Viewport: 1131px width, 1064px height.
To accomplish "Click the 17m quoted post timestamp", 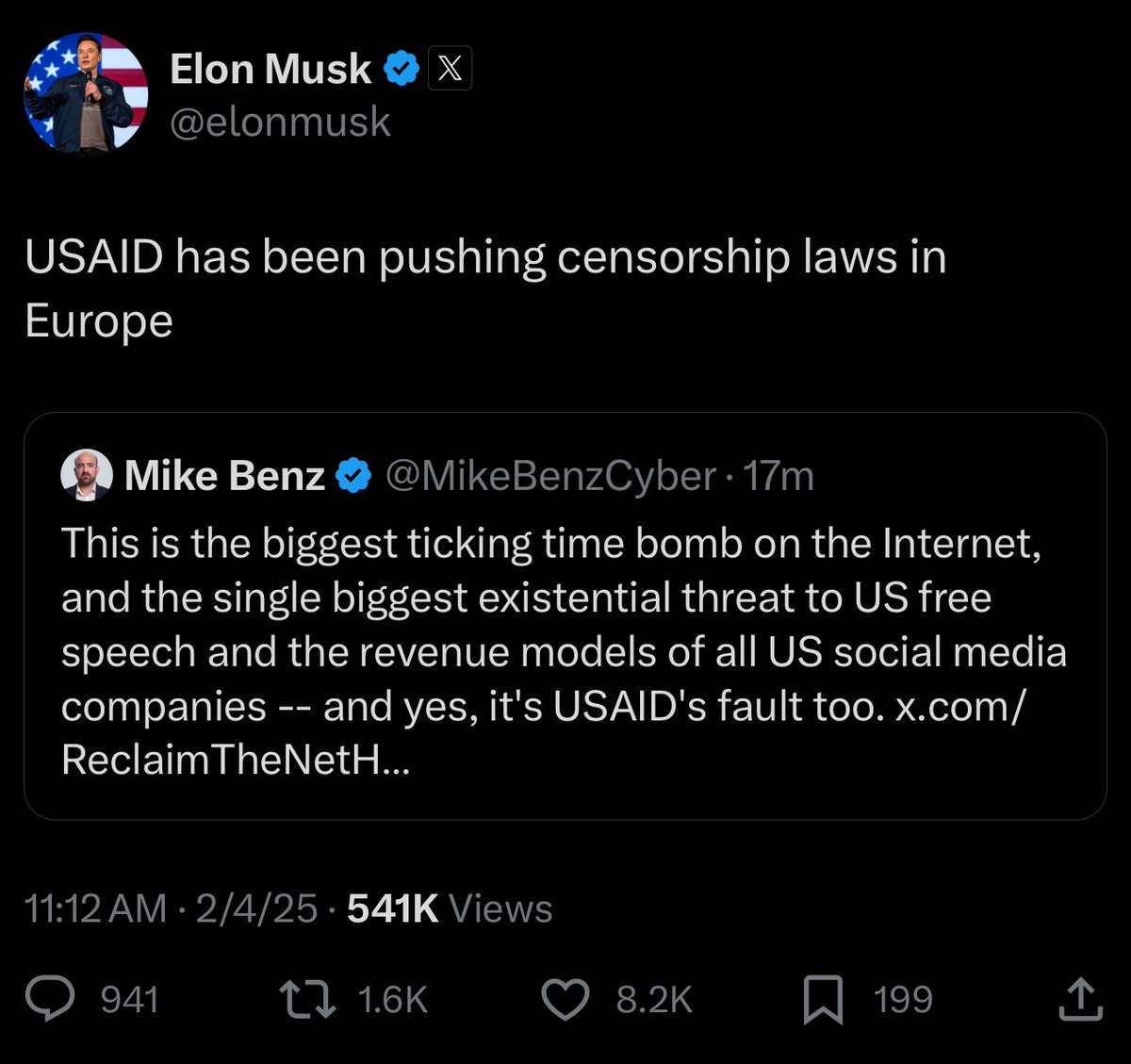I will coord(779,476).
